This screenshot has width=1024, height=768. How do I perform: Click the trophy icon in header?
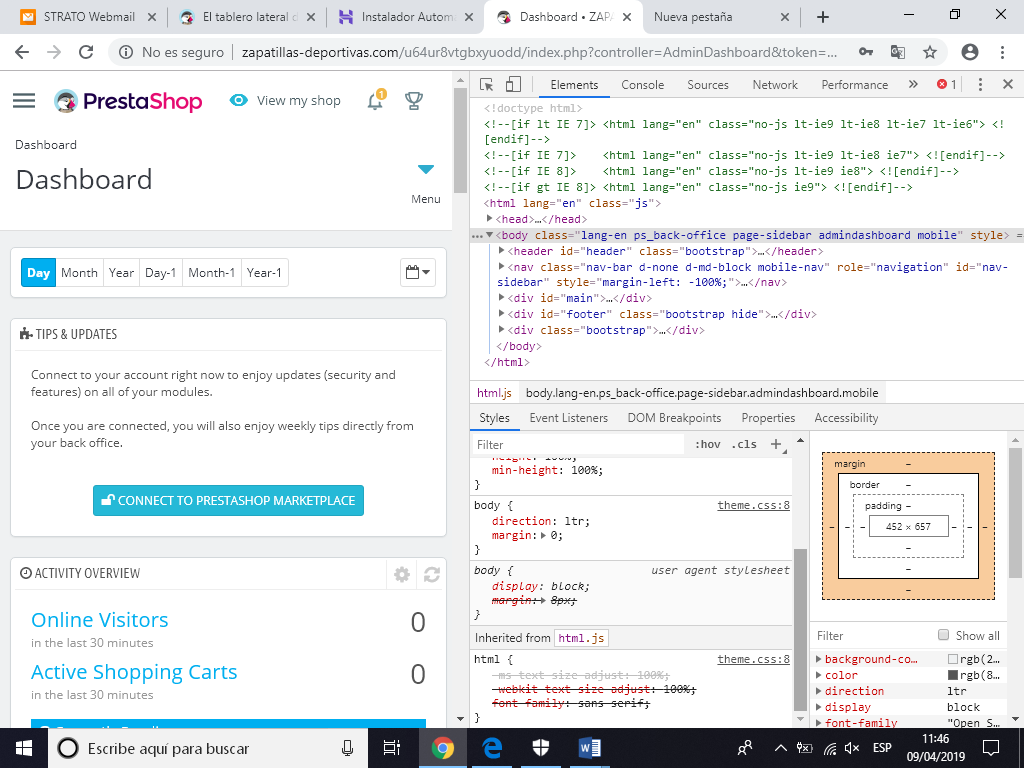pos(413,101)
